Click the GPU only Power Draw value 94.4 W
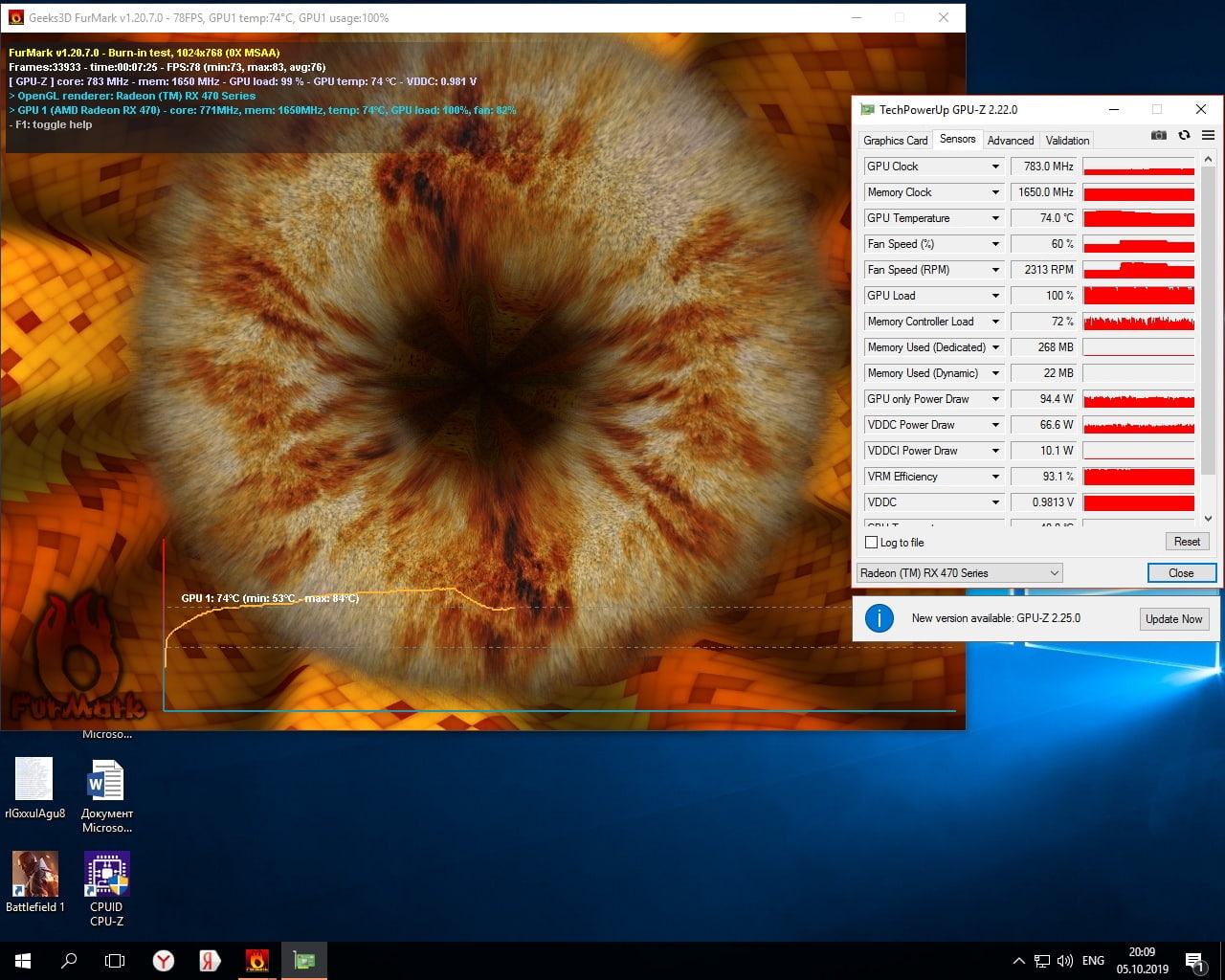The image size is (1225, 980). point(1044,399)
